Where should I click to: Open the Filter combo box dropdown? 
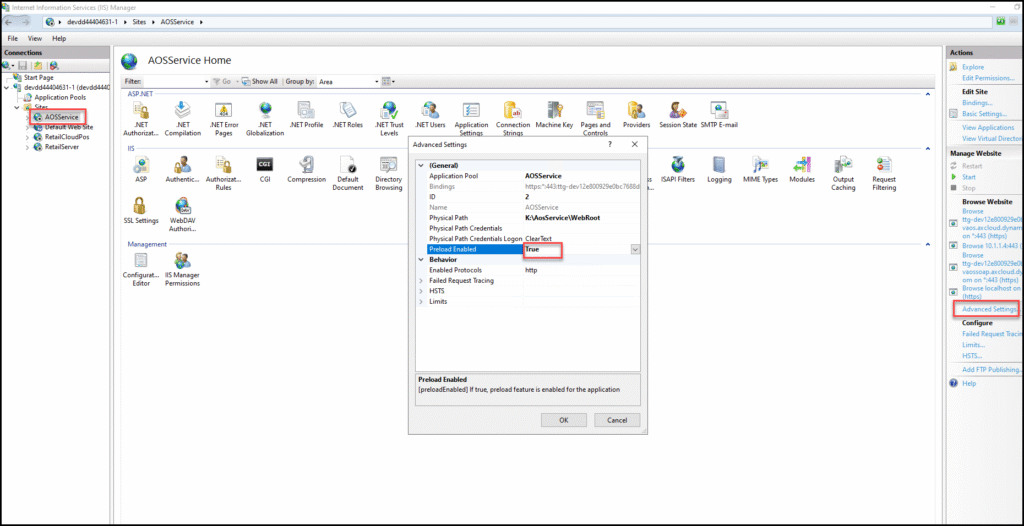[207, 82]
